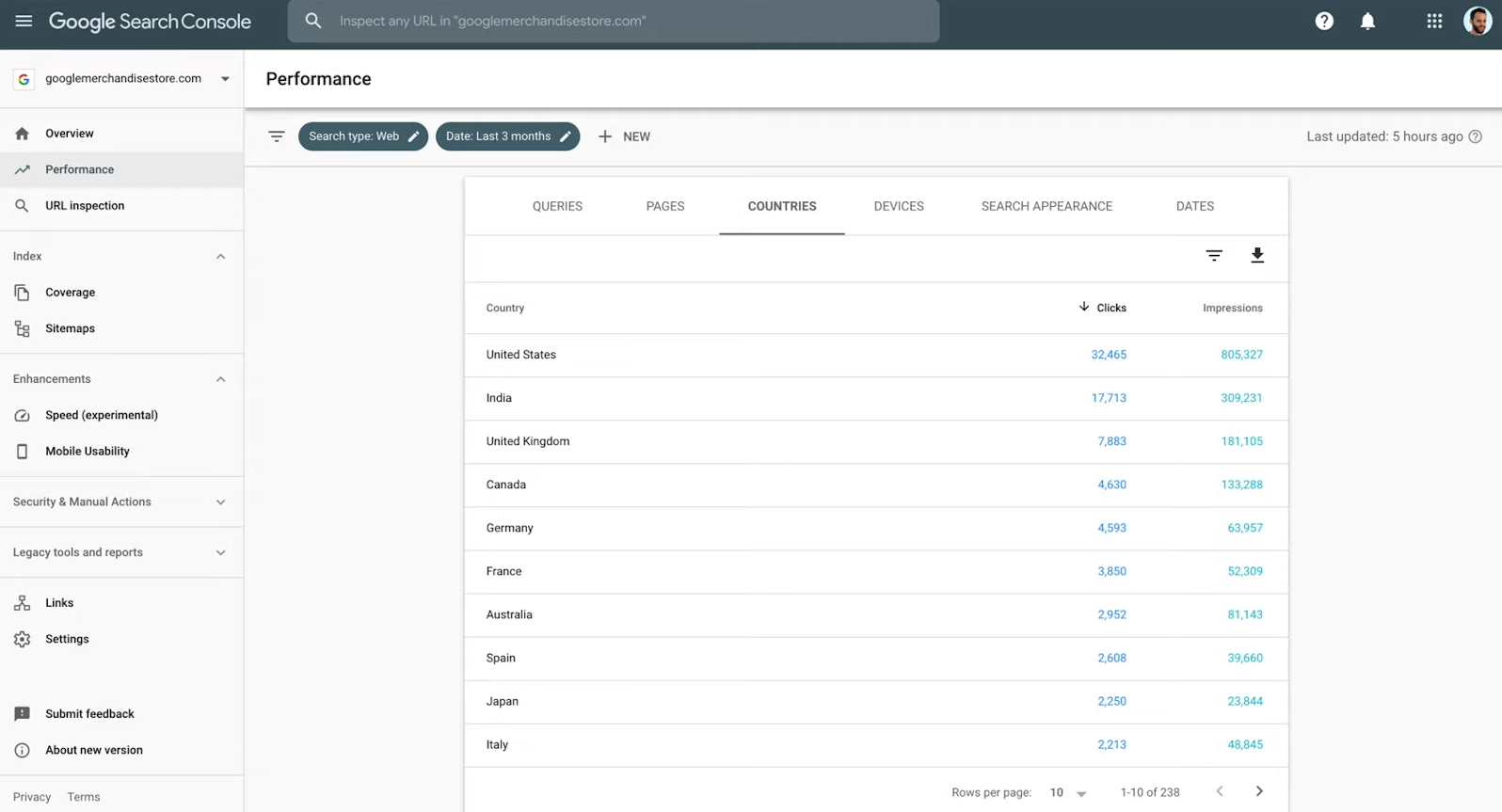Expand Legacy tools and reports section
Image resolution: width=1502 pixels, height=812 pixels.
(220, 553)
